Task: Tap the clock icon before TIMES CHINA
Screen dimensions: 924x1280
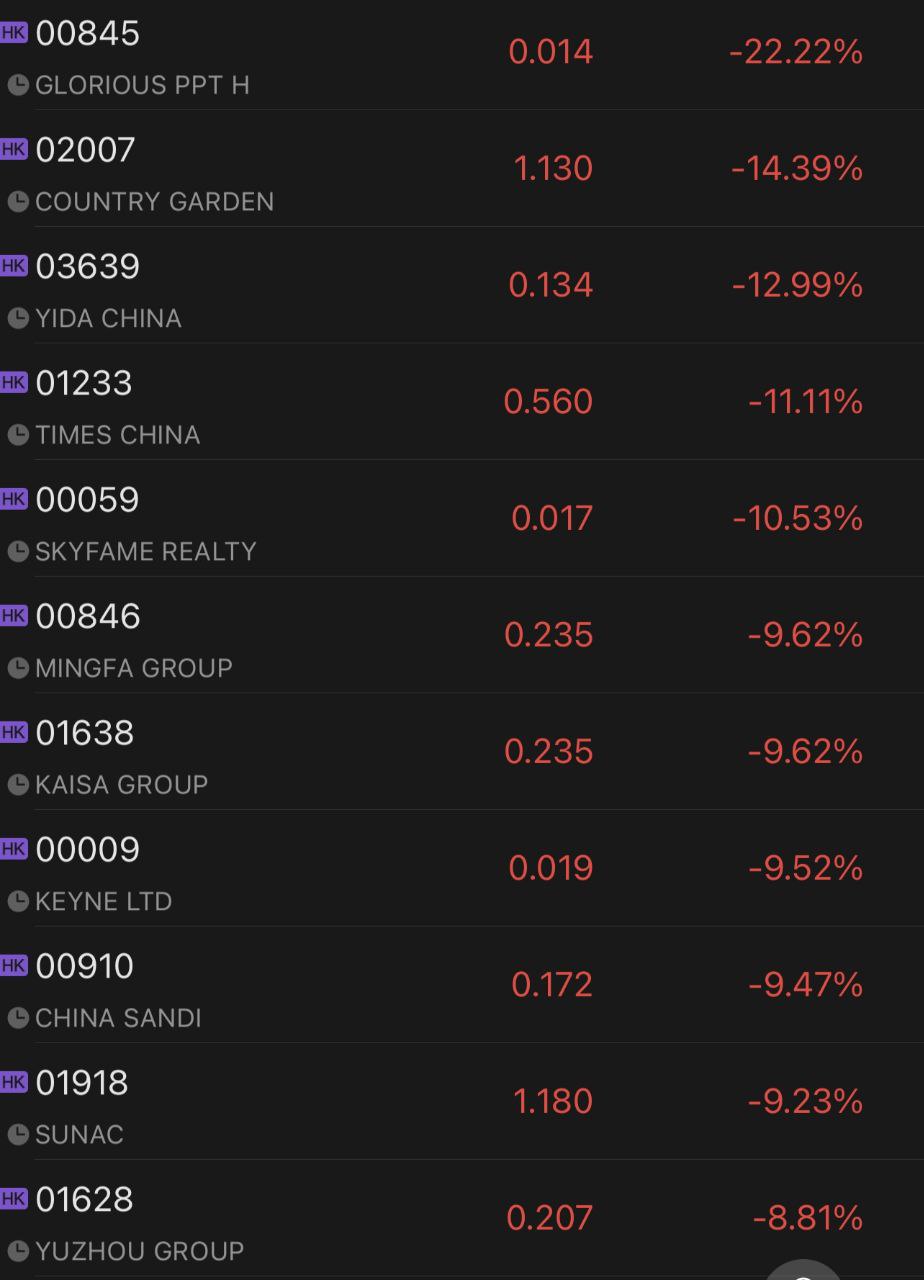Action: [17, 435]
